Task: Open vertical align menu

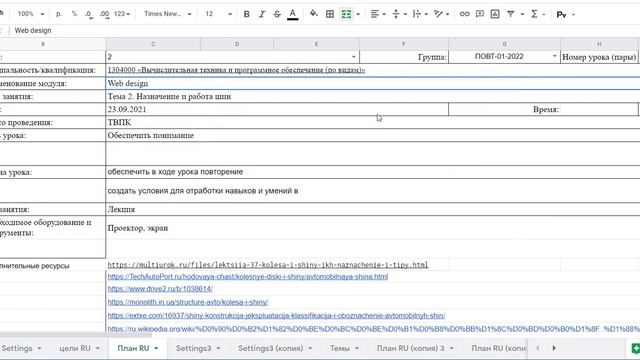Action: [399, 14]
